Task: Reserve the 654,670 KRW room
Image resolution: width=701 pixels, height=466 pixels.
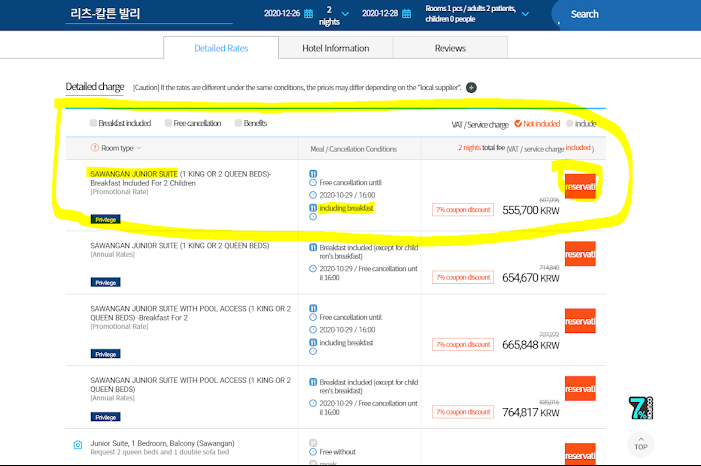Action: tap(580, 254)
